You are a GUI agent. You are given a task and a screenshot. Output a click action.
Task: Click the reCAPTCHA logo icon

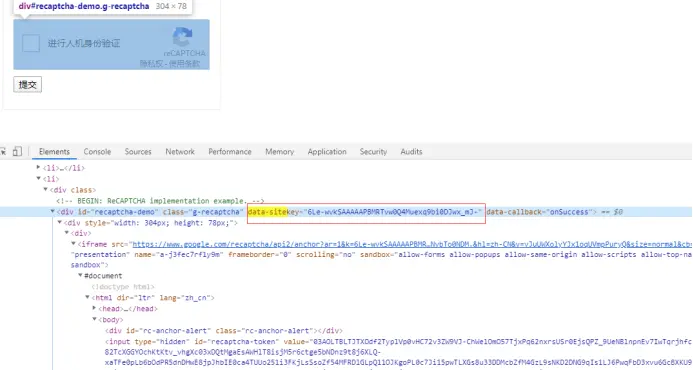click(x=183, y=37)
